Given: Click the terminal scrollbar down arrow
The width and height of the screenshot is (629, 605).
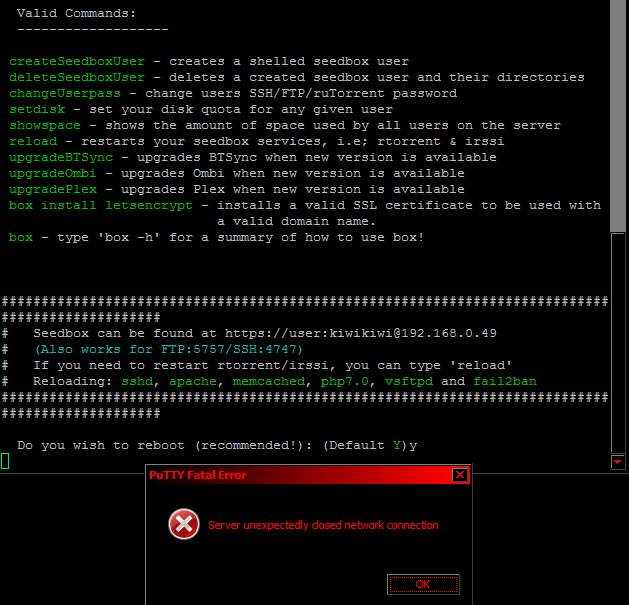Looking at the screenshot, I should pyautogui.click(x=618, y=461).
